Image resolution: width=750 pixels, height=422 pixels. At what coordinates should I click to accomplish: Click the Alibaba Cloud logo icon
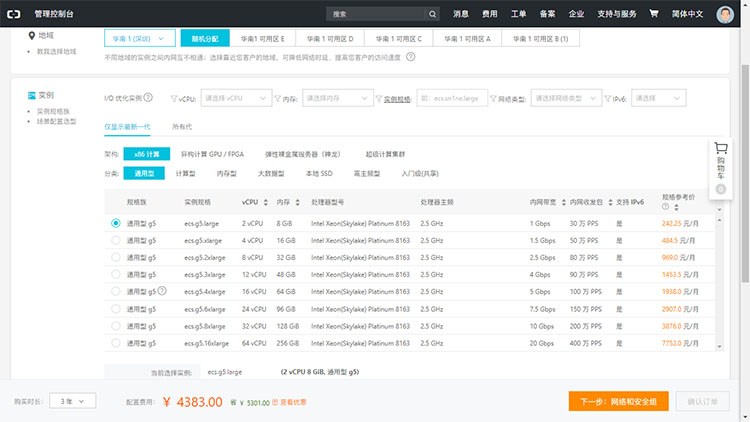pos(13,14)
